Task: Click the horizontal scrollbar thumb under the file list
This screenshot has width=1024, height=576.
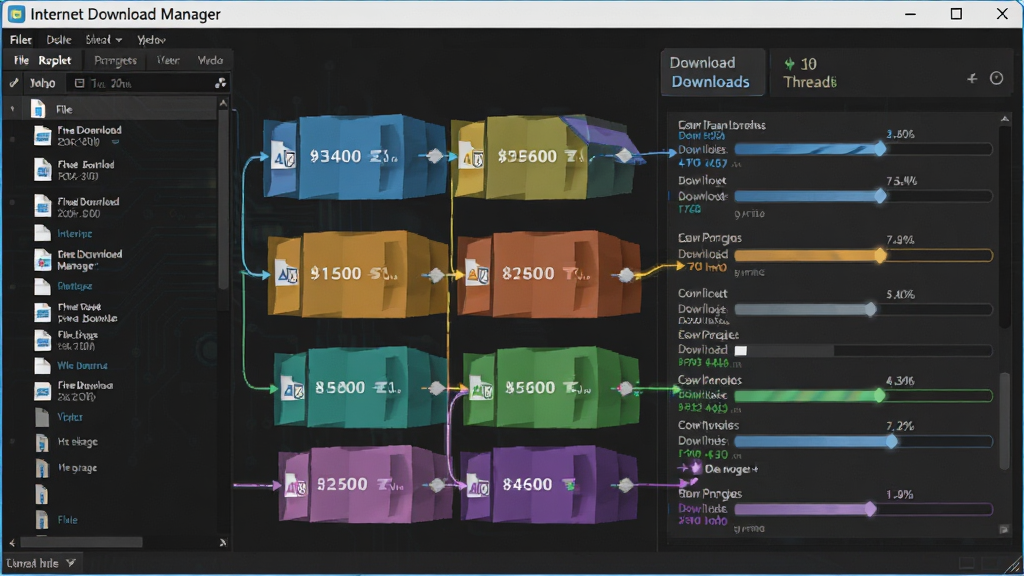Action: 82,542
